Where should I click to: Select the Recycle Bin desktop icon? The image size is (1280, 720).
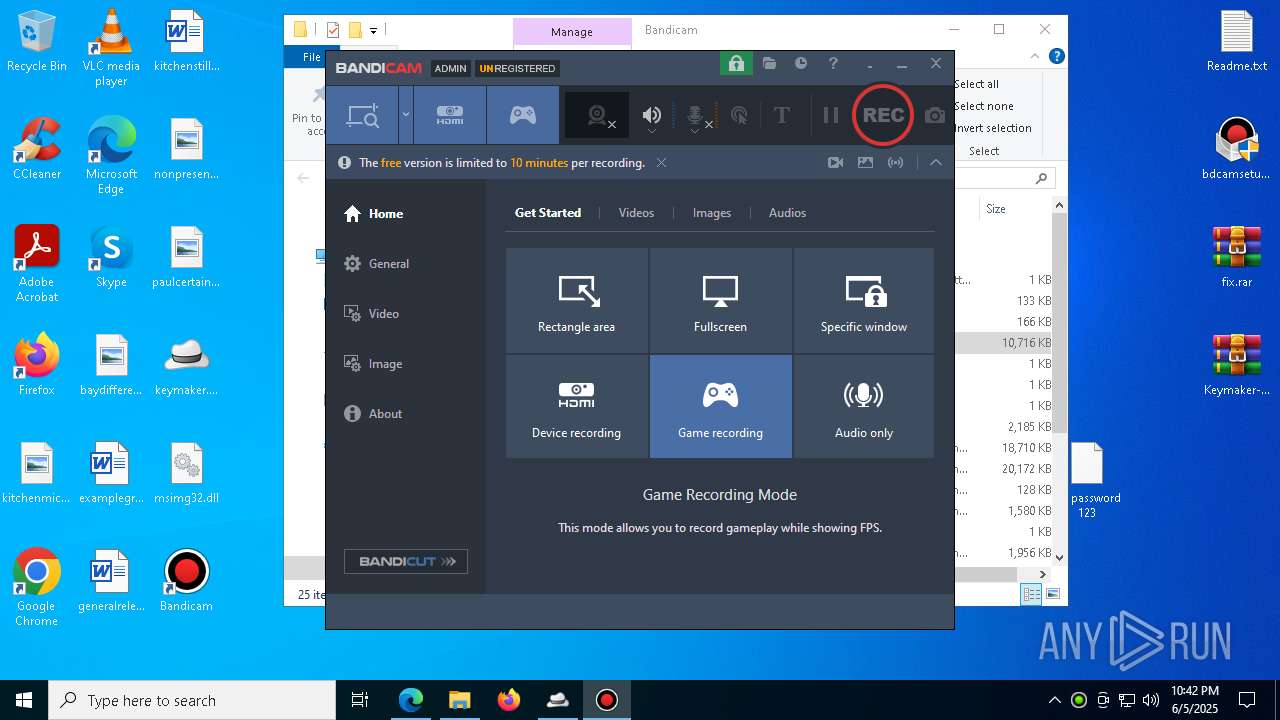pos(37,42)
